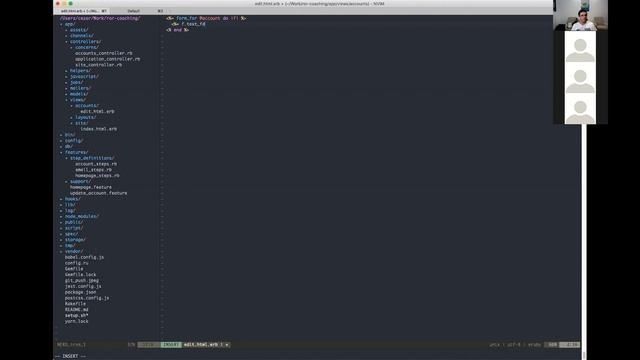Open jest.config.js file
Screen dimensions: 640x360
(83, 286)
